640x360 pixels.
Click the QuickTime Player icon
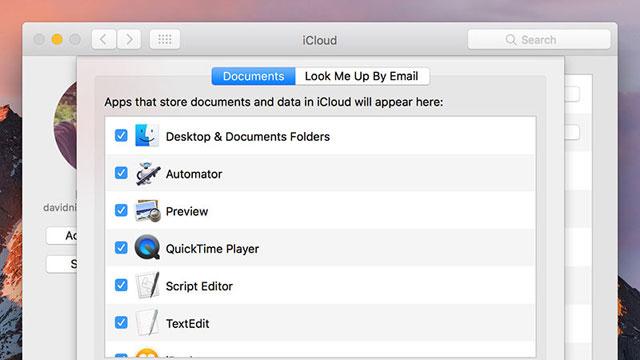pos(147,247)
